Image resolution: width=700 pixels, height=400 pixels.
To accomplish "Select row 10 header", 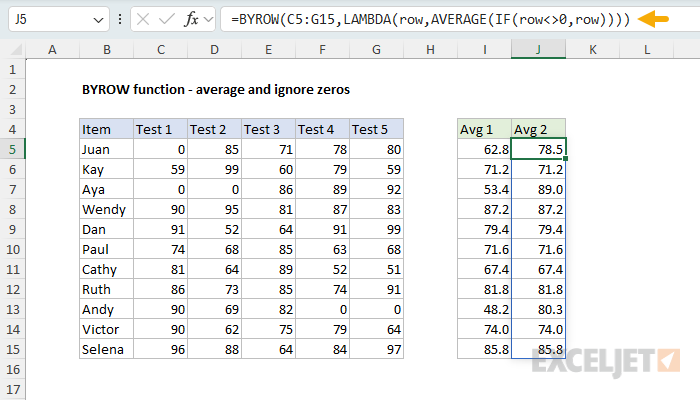I will point(12,250).
